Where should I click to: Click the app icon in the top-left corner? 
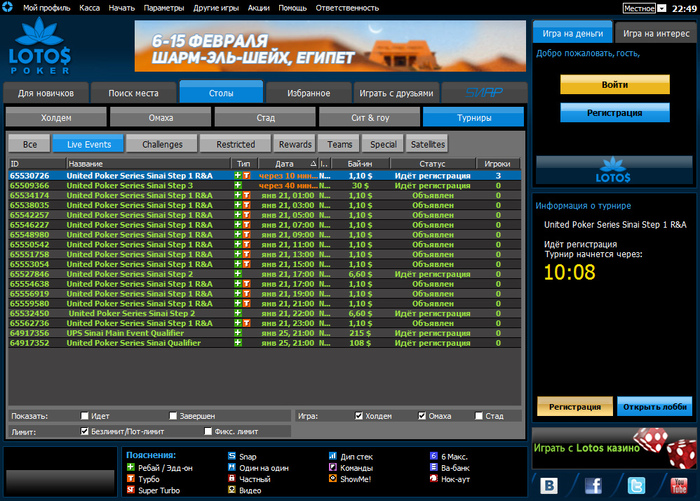tap(7, 7)
